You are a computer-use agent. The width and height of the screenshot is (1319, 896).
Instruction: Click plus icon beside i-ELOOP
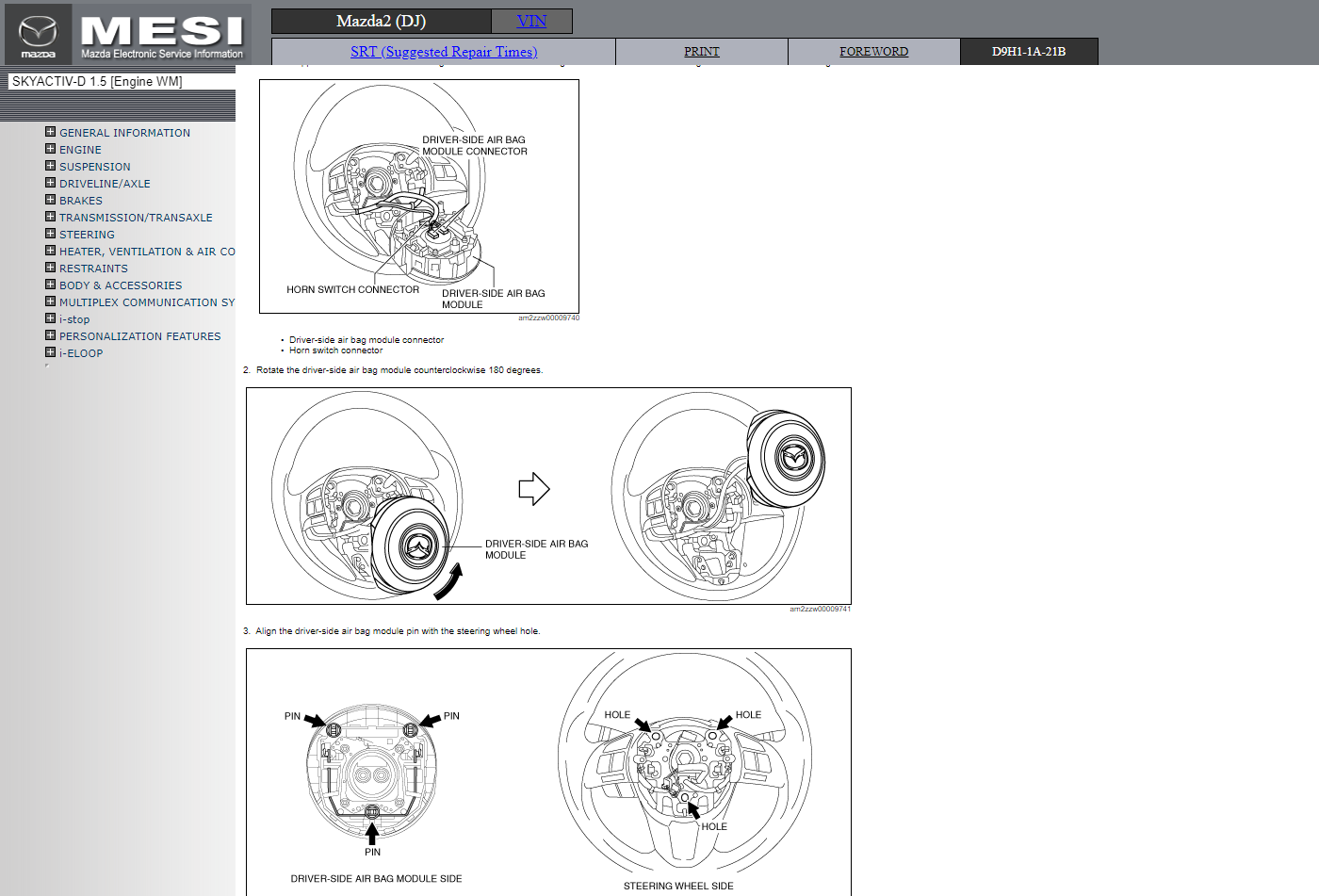pyautogui.click(x=51, y=352)
